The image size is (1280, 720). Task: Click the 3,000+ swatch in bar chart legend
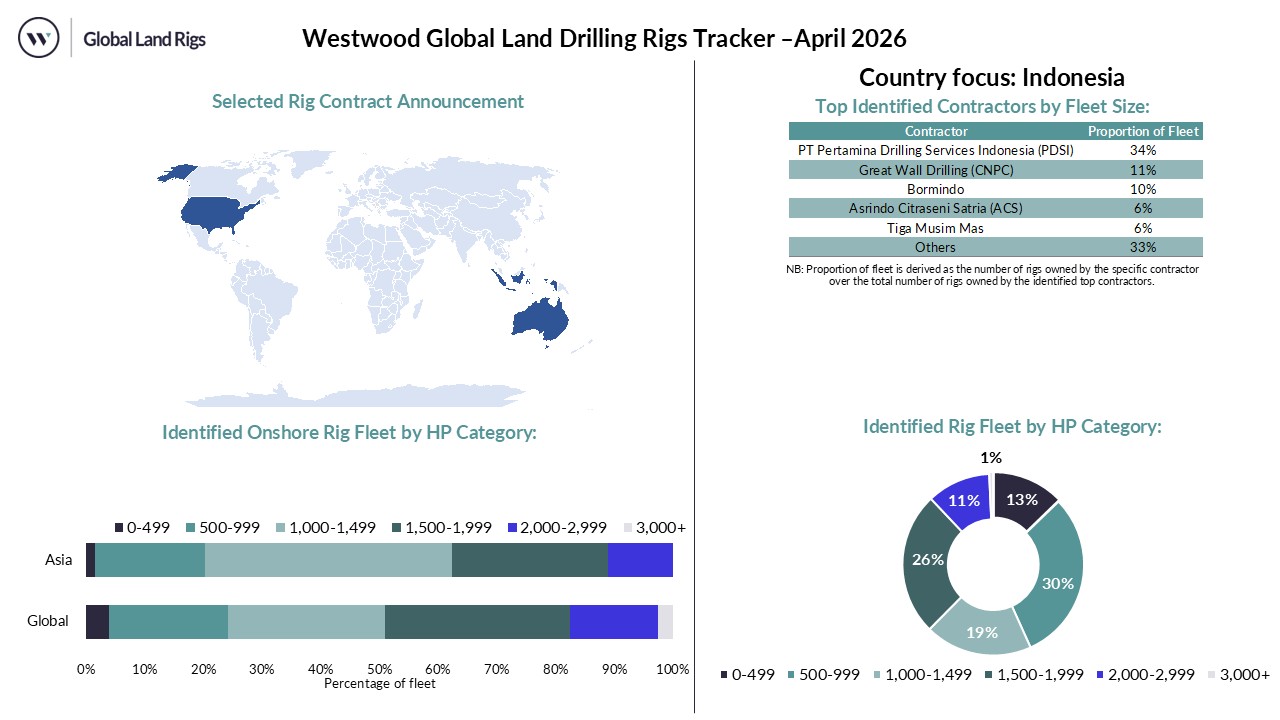click(x=628, y=528)
